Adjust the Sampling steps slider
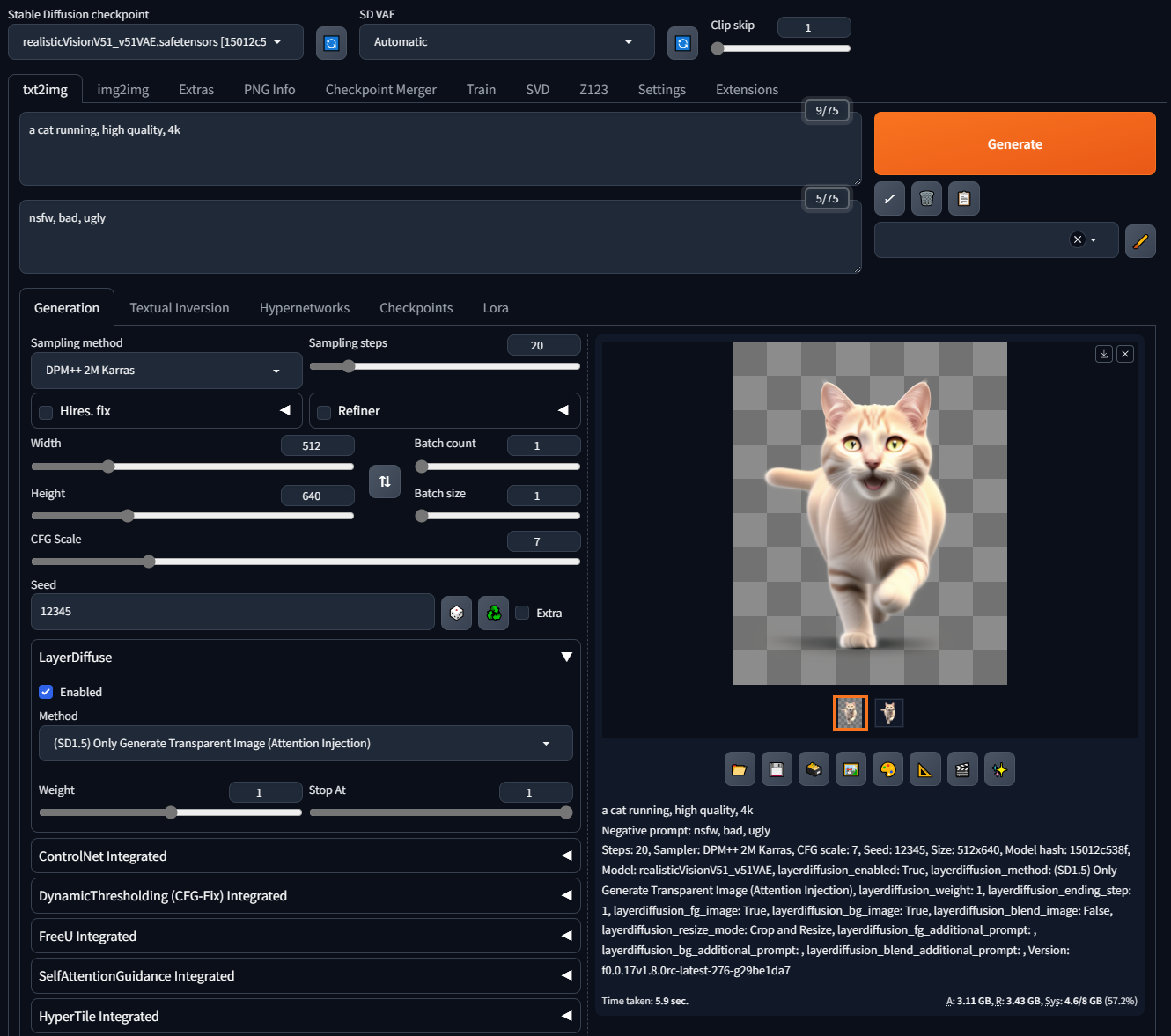The width and height of the screenshot is (1171, 1036). pos(445,366)
